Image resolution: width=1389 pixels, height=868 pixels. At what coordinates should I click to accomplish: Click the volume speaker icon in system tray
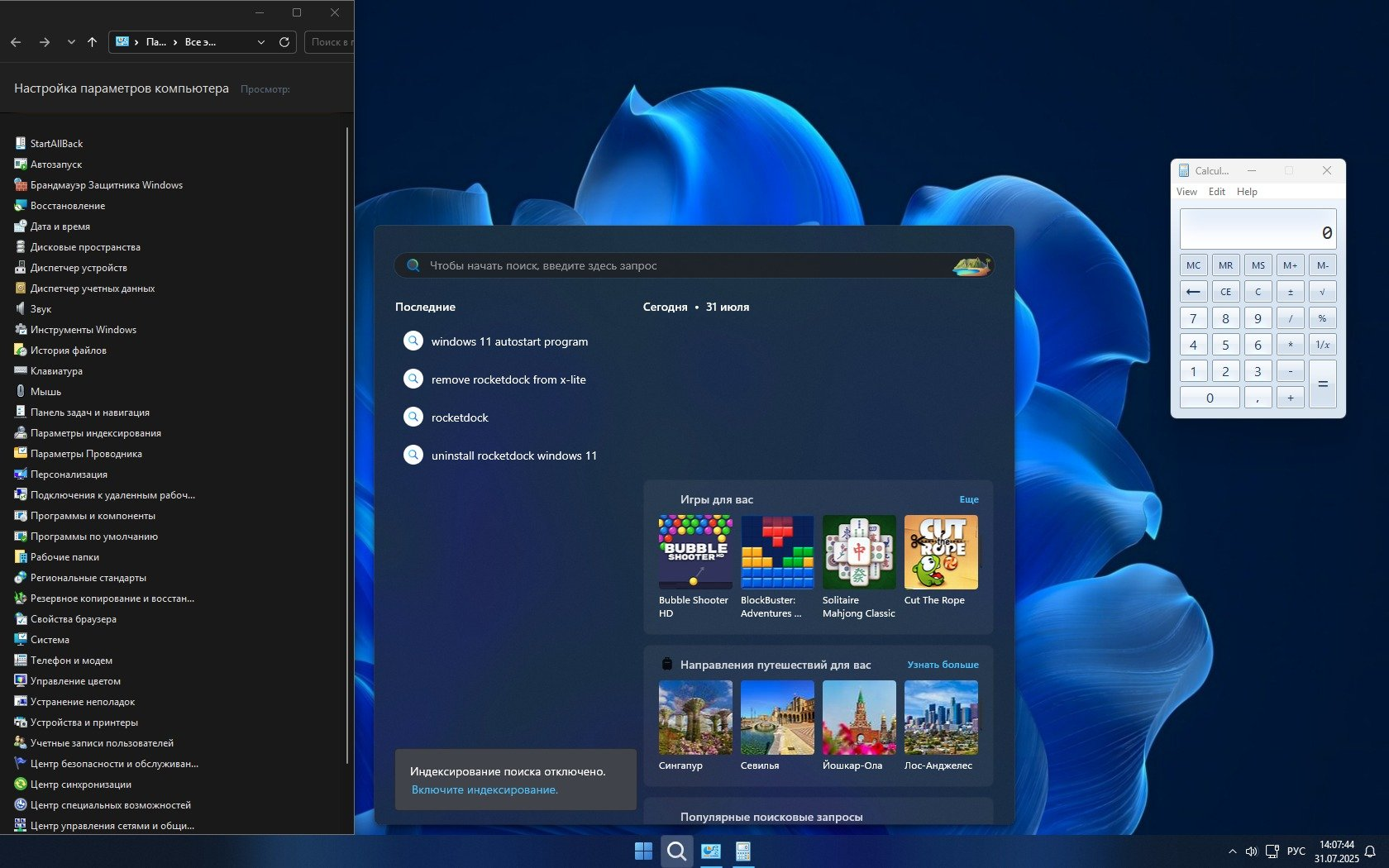tap(1251, 851)
